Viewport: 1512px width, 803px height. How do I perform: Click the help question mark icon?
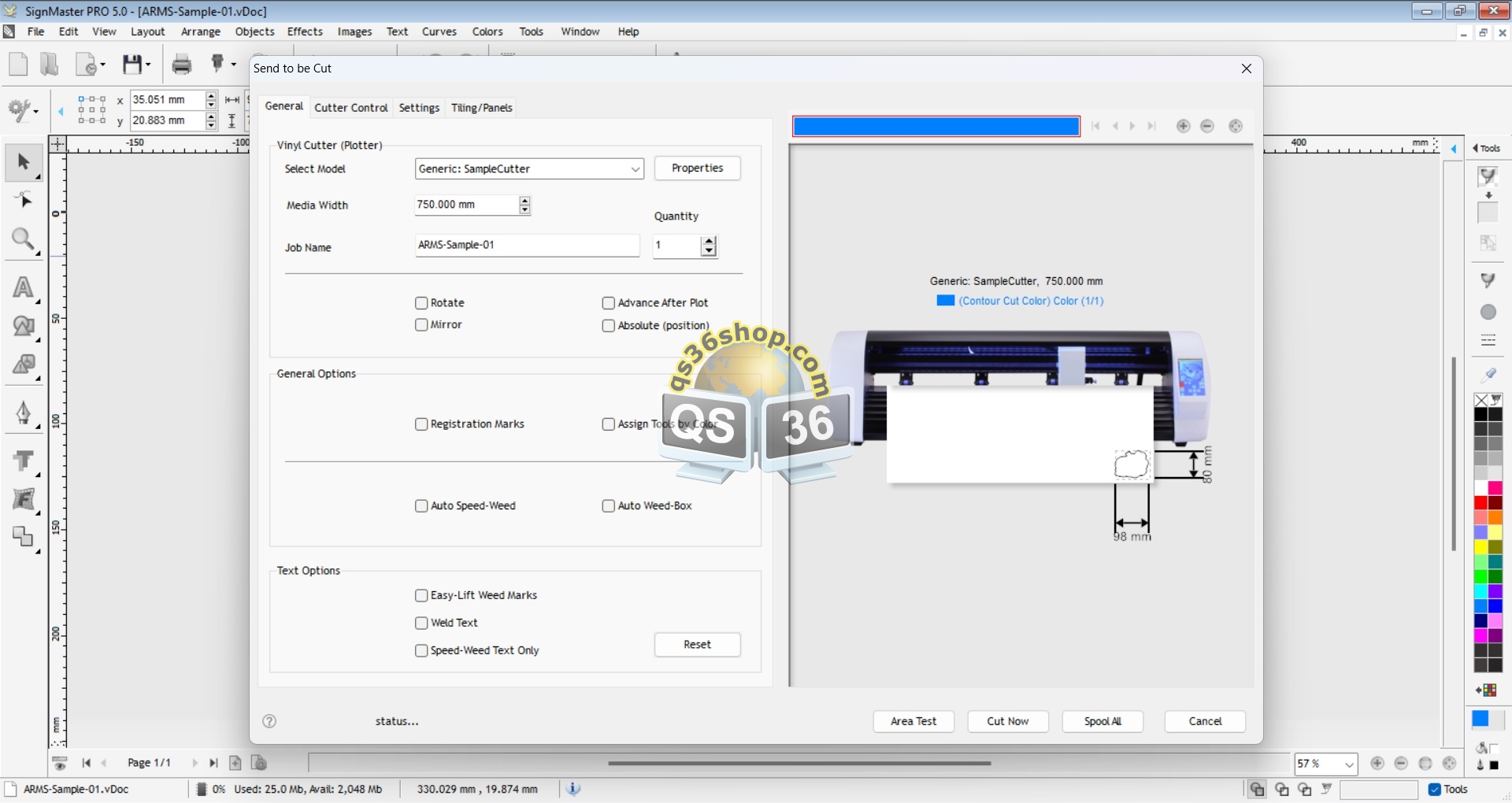pos(269,721)
